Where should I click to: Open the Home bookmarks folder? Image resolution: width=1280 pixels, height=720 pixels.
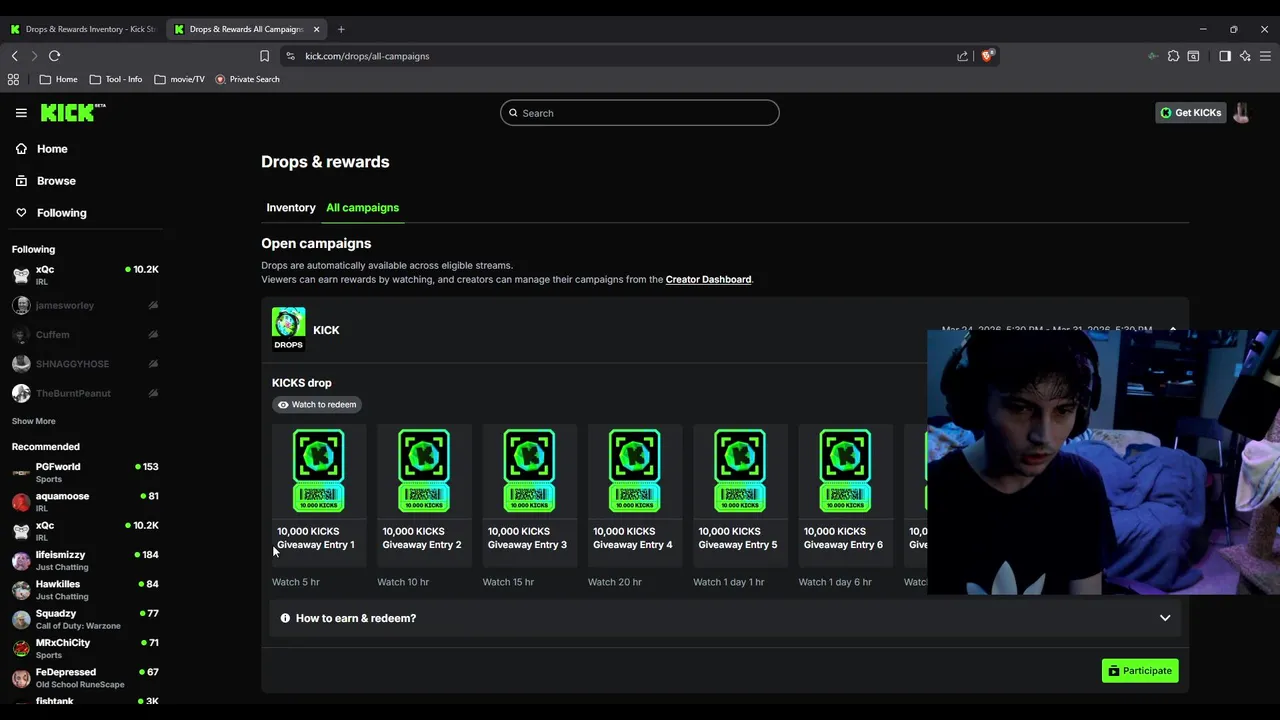[58, 79]
